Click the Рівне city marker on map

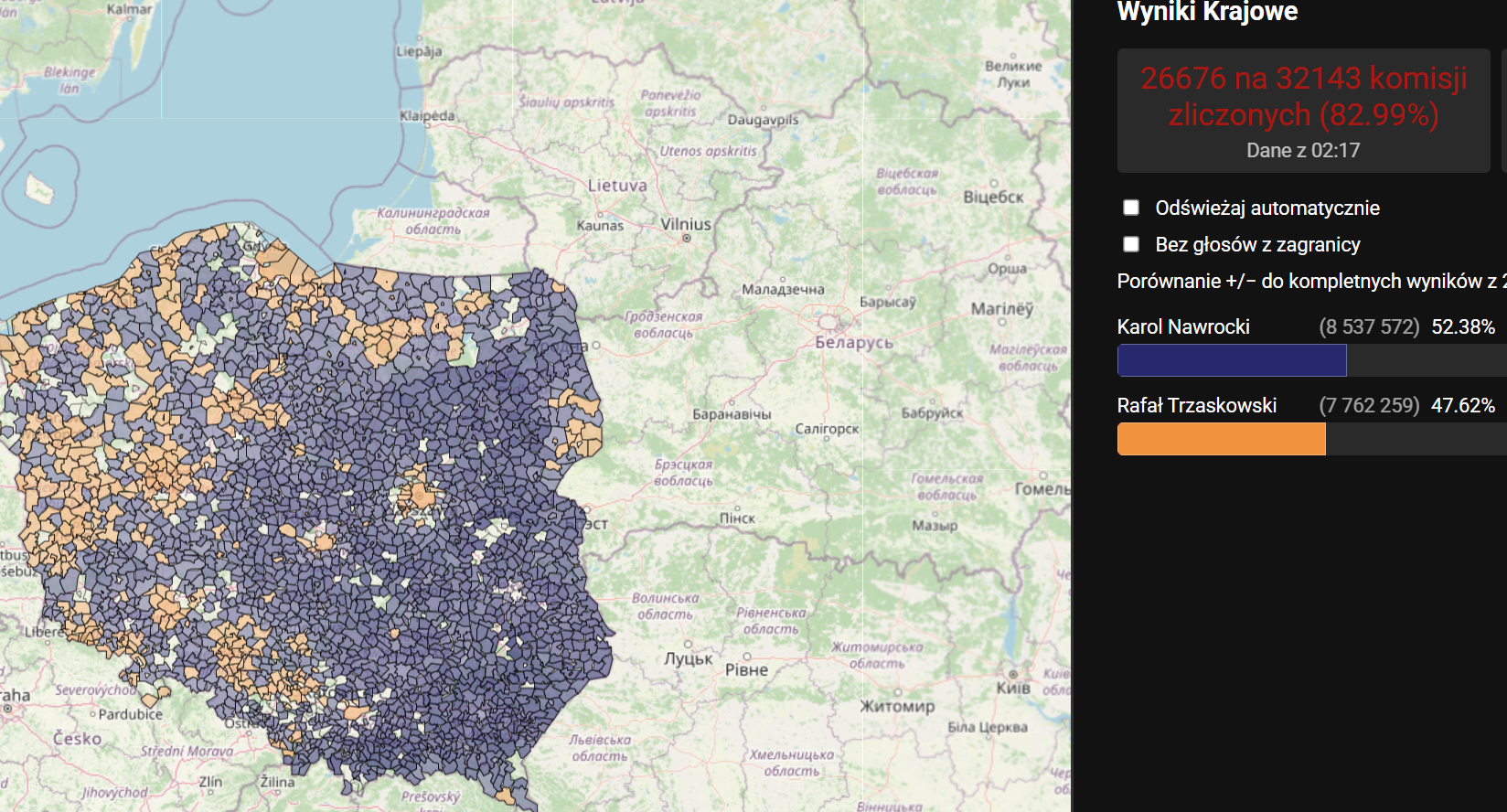(x=747, y=657)
